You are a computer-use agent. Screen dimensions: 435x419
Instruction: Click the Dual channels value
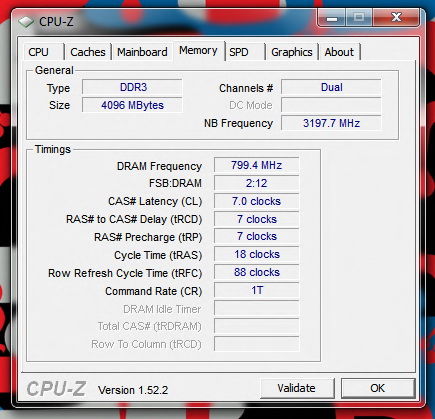331,87
